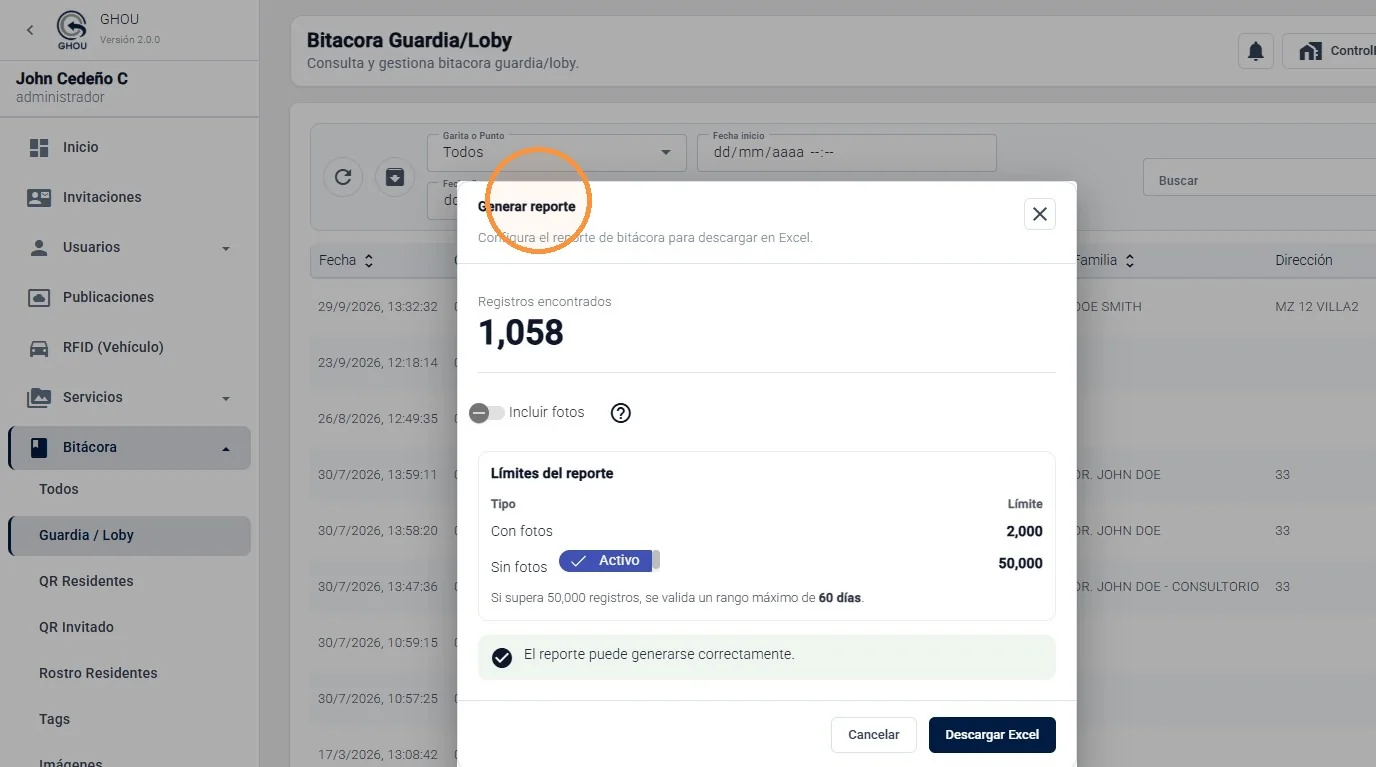Collapse the Bitácora submenu arrow
Viewport: 1376px width, 767px height.
click(x=226, y=448)
